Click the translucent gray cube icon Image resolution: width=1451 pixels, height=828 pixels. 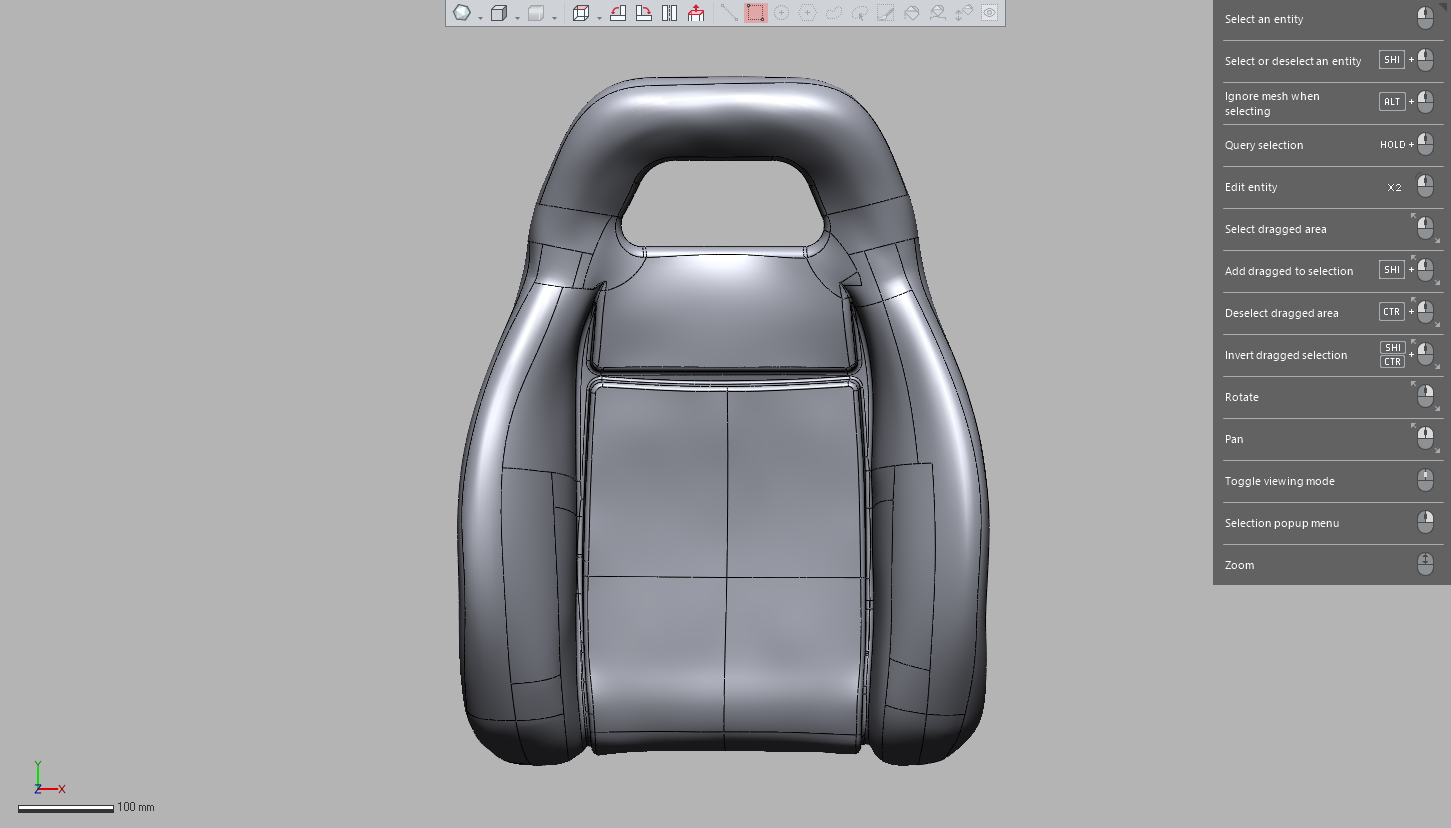click(x=536, y=13)
